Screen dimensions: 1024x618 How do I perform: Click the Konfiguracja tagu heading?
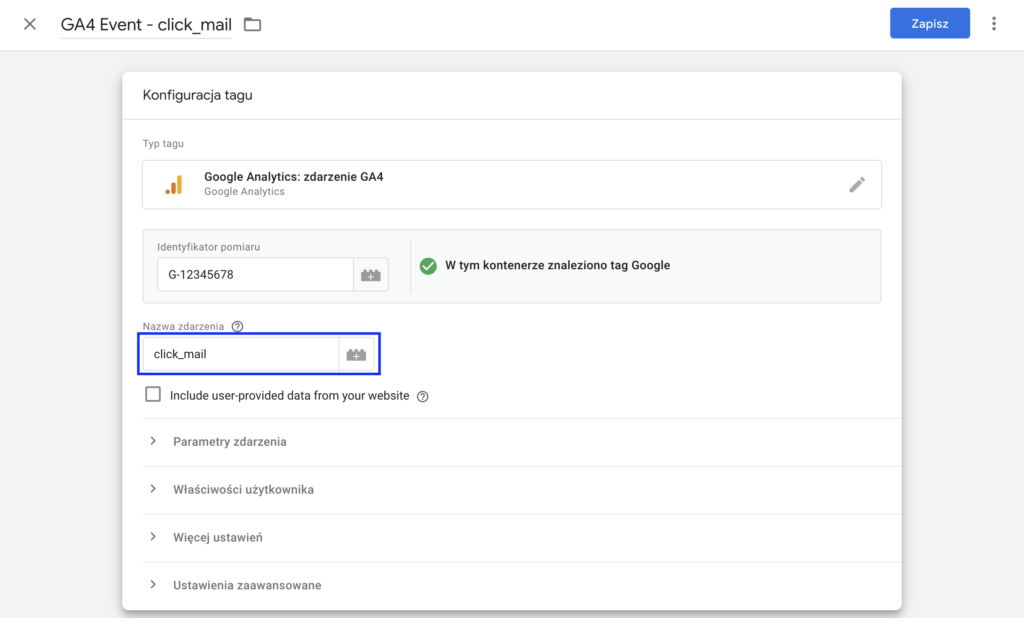click(x=197, y=95)
